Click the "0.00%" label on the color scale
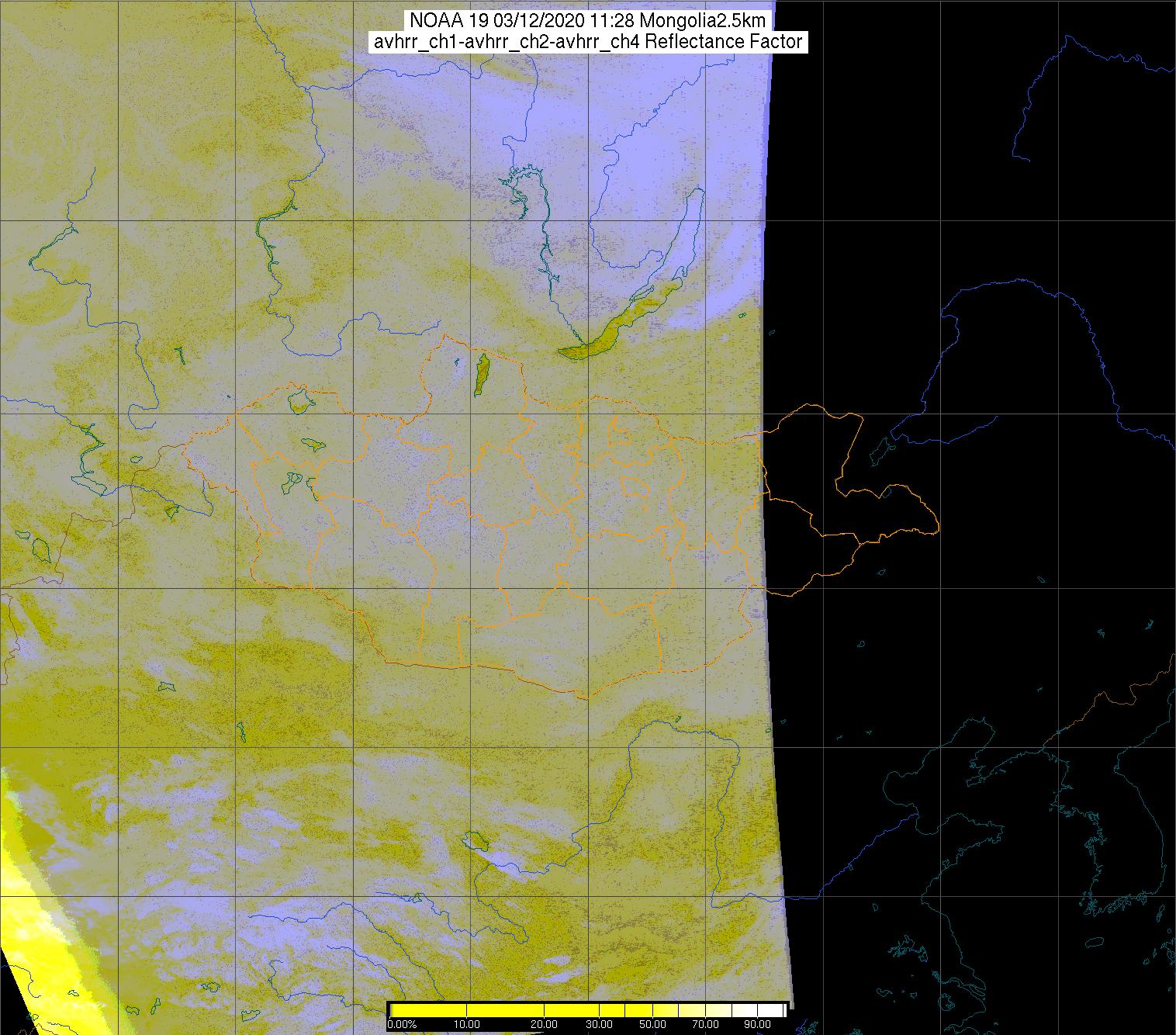Screen dimensions: 1176x1035 tap(402, 1025)
